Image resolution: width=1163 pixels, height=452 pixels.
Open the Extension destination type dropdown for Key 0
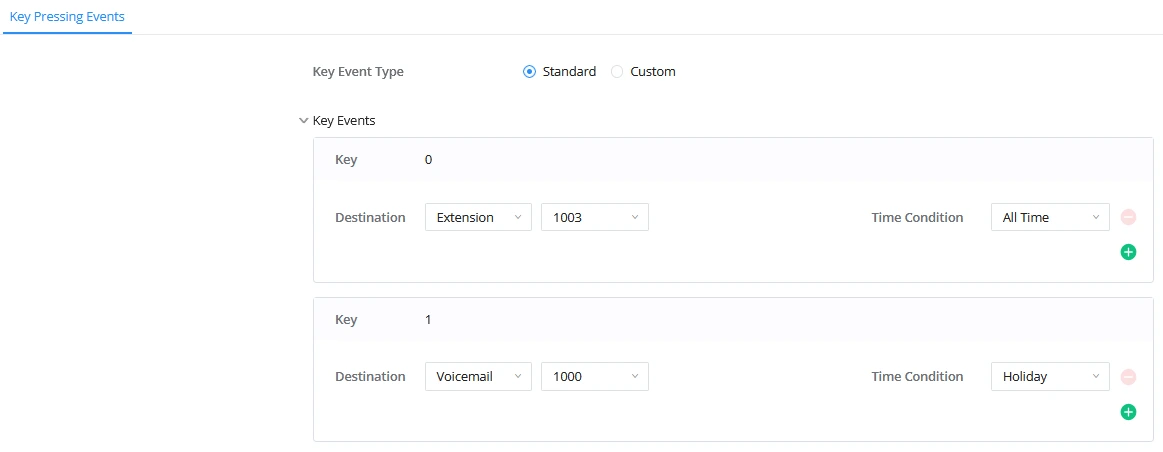coord(478,217)
